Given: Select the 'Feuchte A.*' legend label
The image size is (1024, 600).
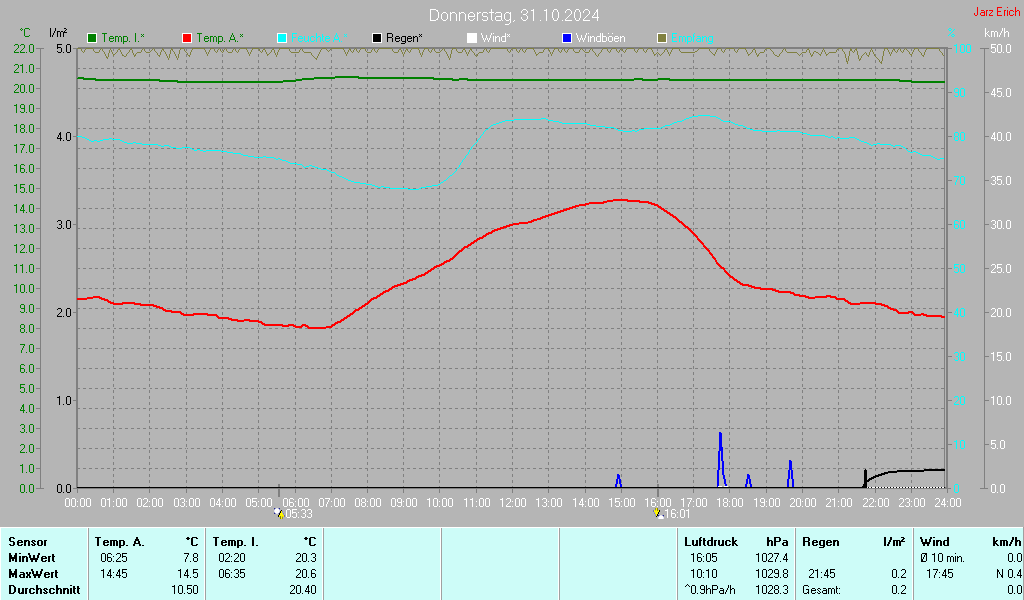Looking at the screenshot, I should pos(319,38).
